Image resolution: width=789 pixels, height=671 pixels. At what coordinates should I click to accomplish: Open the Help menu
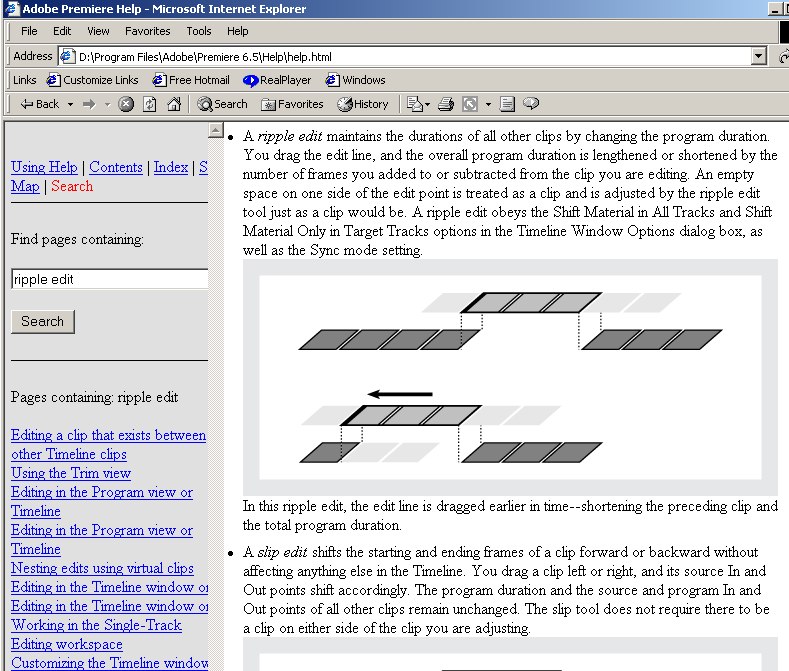pos(238,31)
